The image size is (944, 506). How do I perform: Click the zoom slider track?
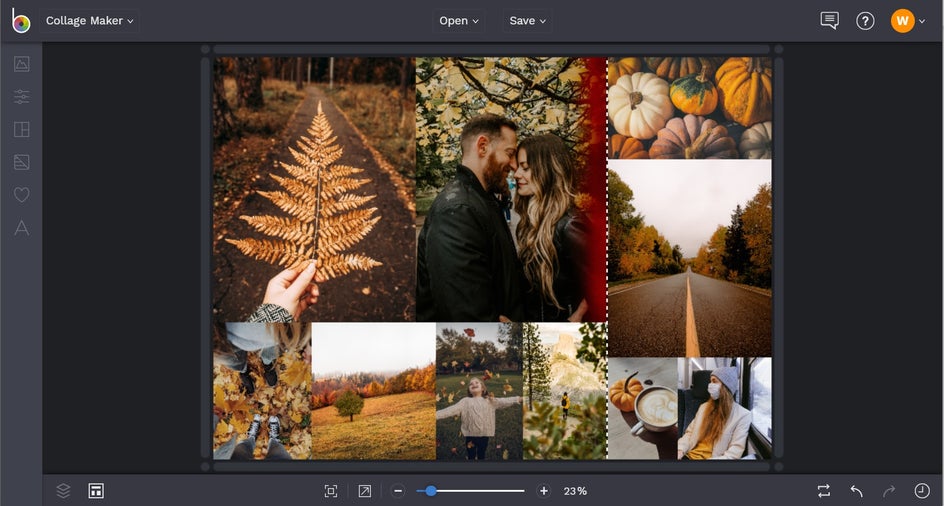click(x=480, y=491)
